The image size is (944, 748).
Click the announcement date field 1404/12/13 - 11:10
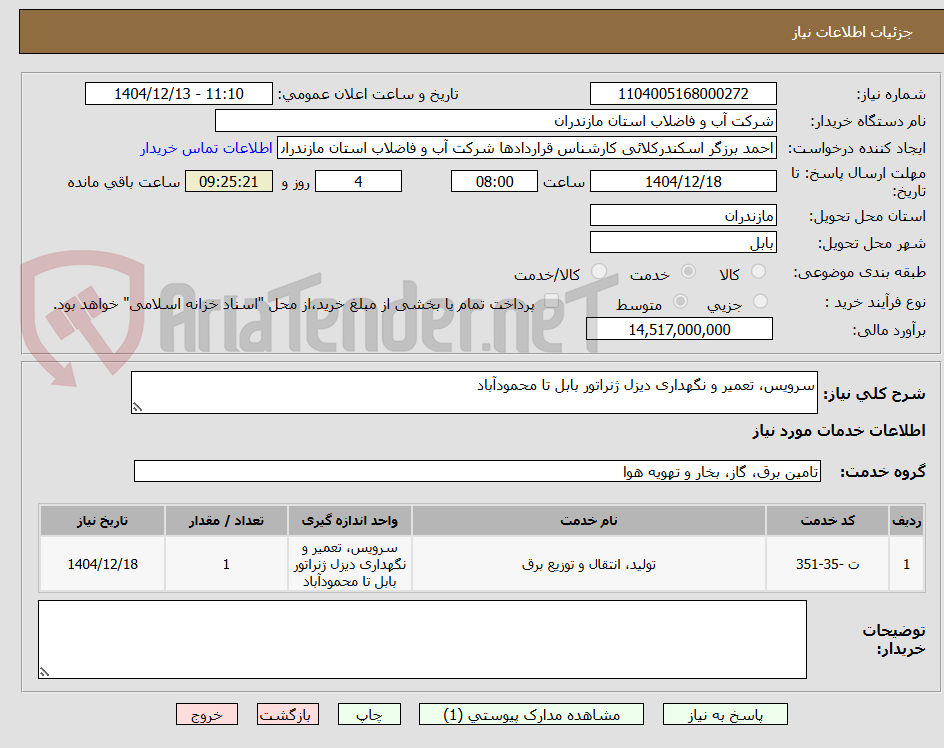coord(179,94)
